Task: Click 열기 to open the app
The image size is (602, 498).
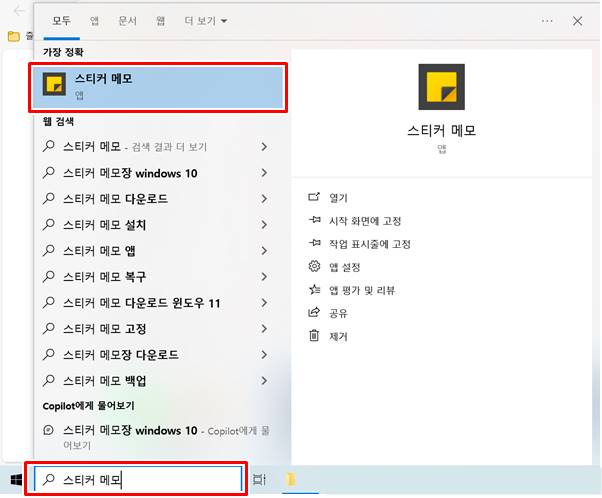Action: (x=338, y=198)
